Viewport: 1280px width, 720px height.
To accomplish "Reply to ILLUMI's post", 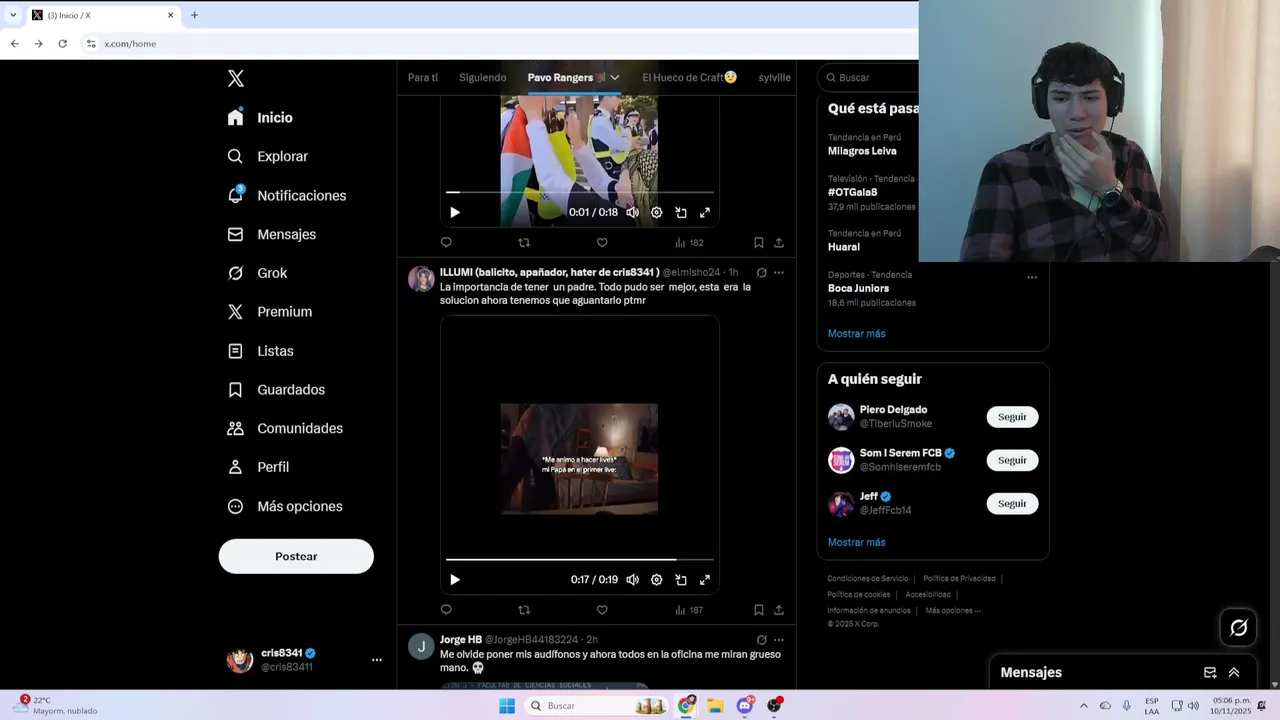I will coord(446,609).
